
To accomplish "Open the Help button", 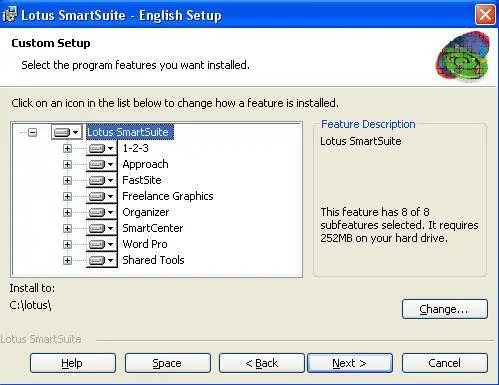I will point(73,363).
